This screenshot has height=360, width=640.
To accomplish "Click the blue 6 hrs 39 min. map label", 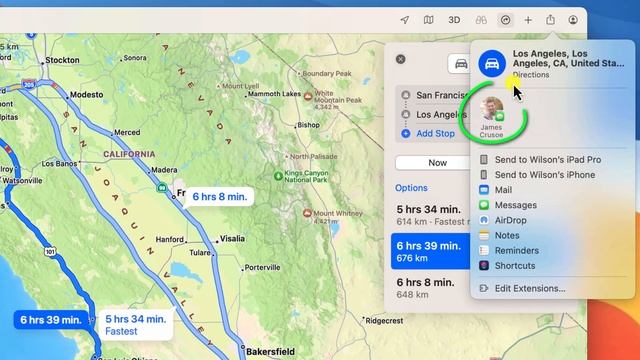I will coord(51,320).
